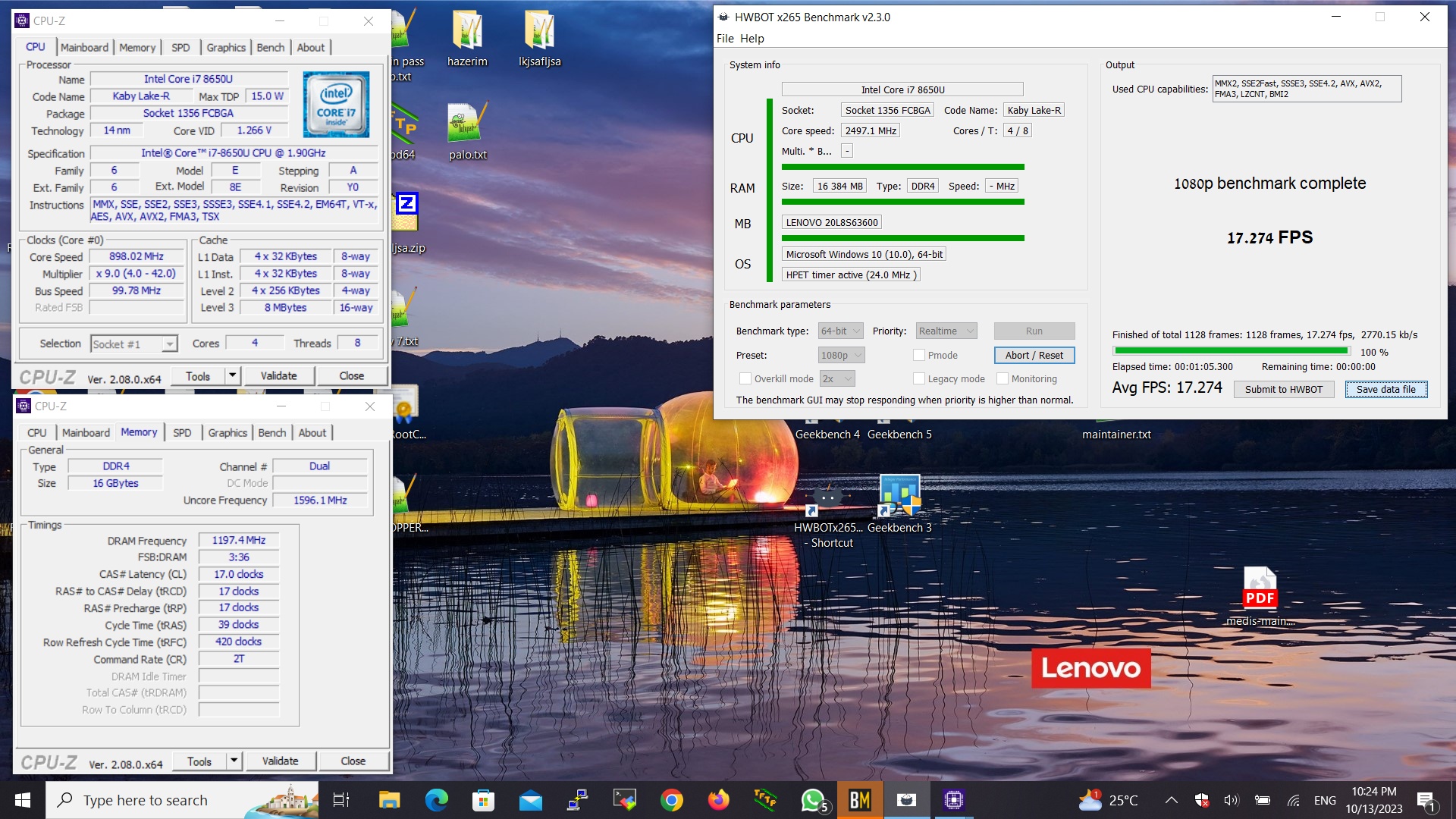Click Used CPU capabilities text box

1307,89
